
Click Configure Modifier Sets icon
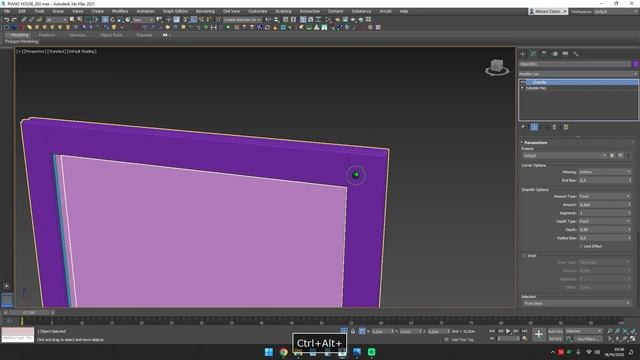click(x=566, y=127)
